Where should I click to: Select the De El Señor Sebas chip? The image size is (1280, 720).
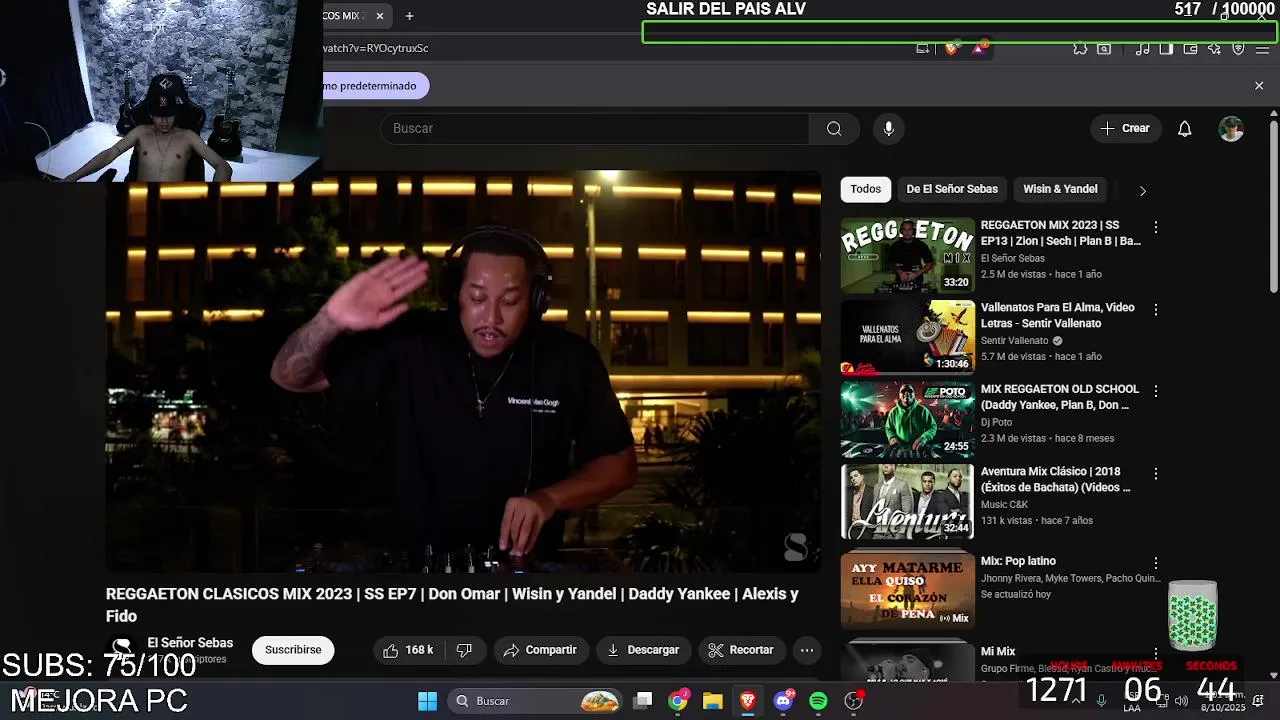(x=952, y=189)
